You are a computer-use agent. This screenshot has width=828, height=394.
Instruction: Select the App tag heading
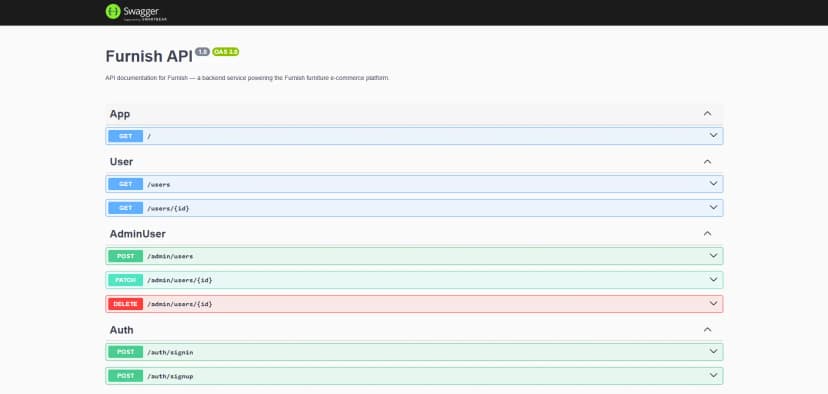120,114
